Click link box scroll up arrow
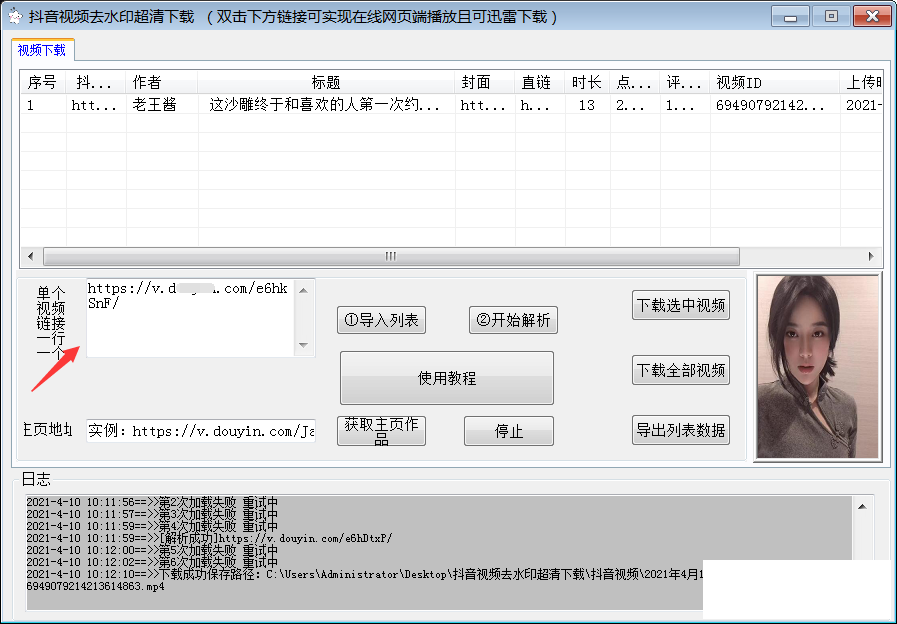 click(x=304, y=291)
